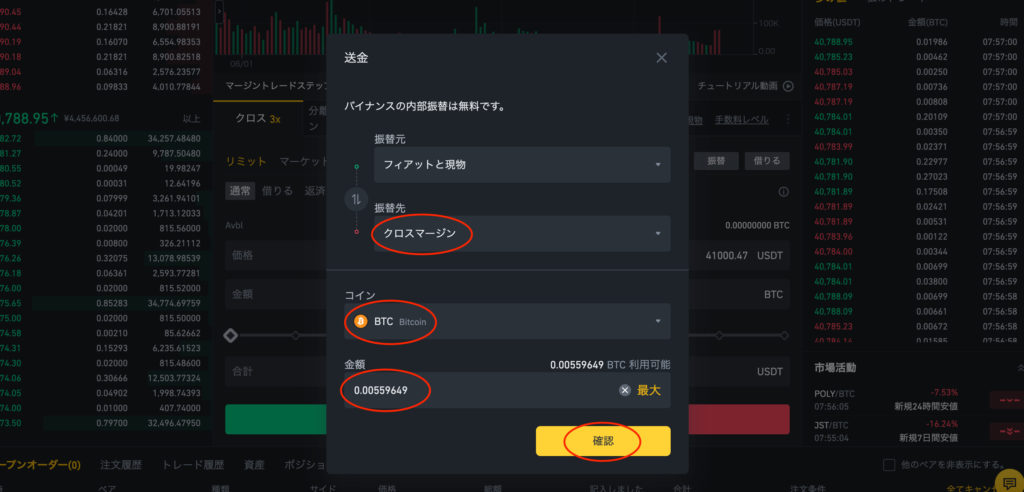Image resolution: width=1024 pixels, height=492 pixels.
Task: Select the クロス 3x margin tab
Action: click(258, 119)
